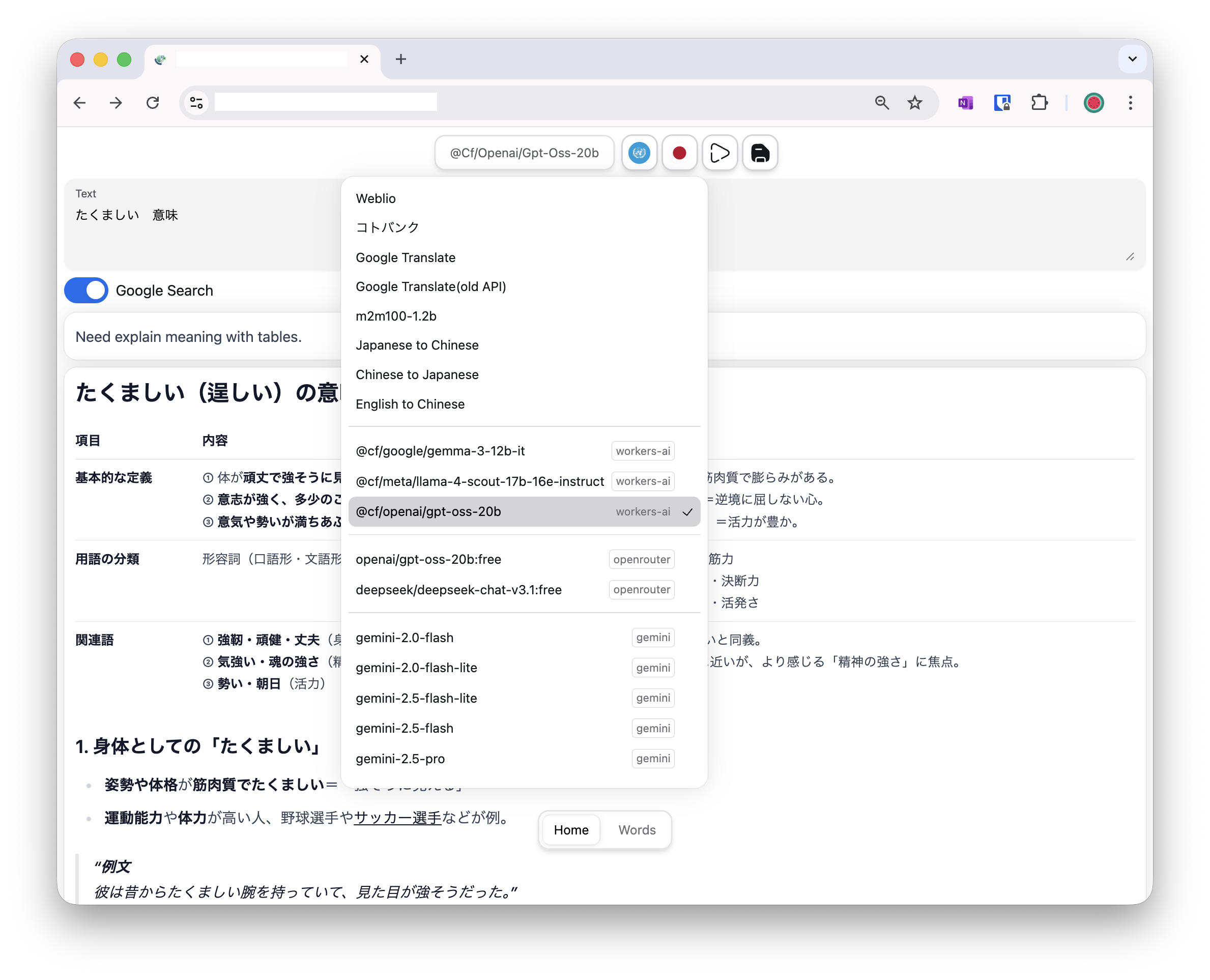The image size is (1210, 980).
Task: Select gemini-2.5-pro model option
Action: point(400,759)
